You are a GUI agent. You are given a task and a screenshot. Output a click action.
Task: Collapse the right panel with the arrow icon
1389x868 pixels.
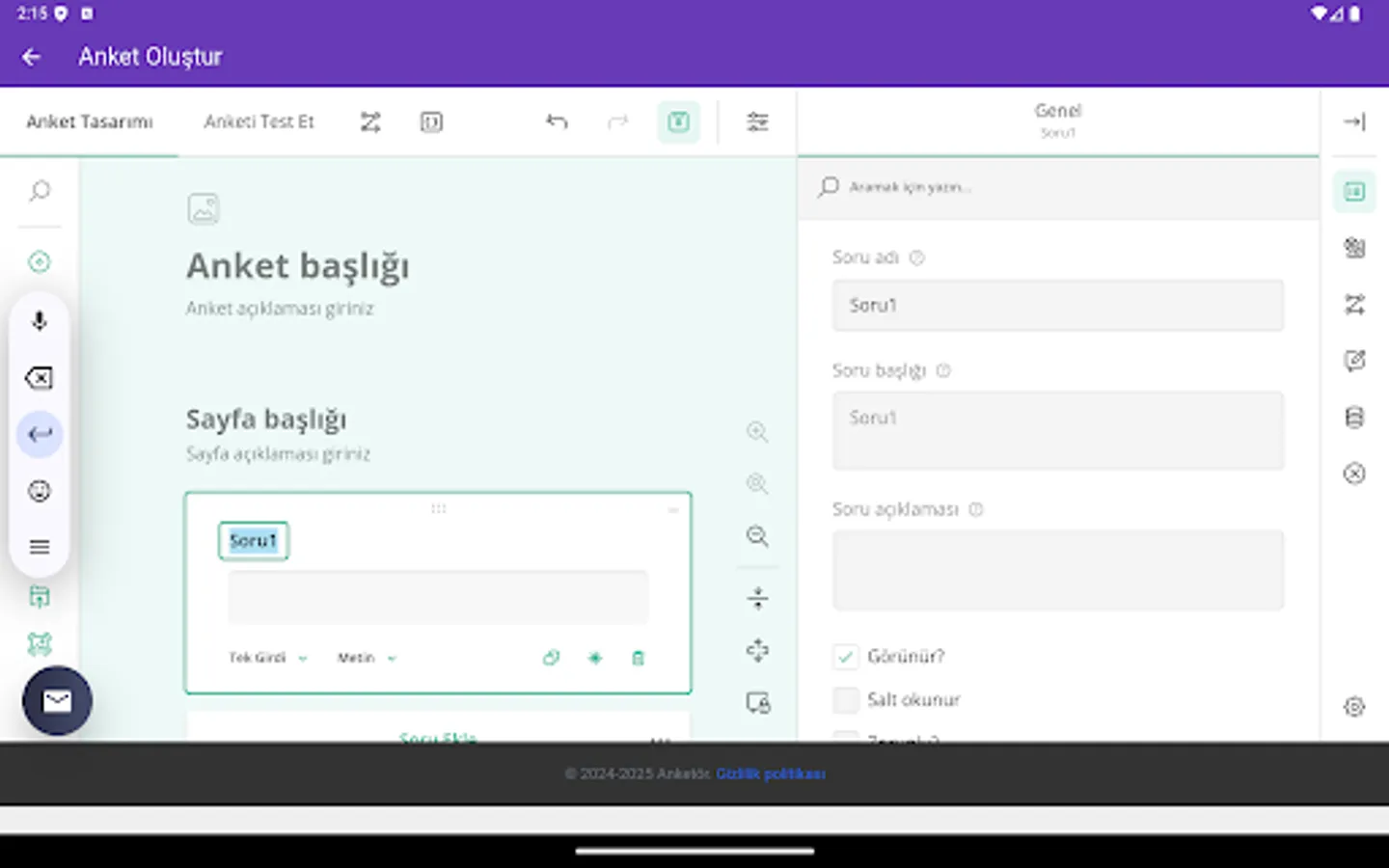(1355, 122)
